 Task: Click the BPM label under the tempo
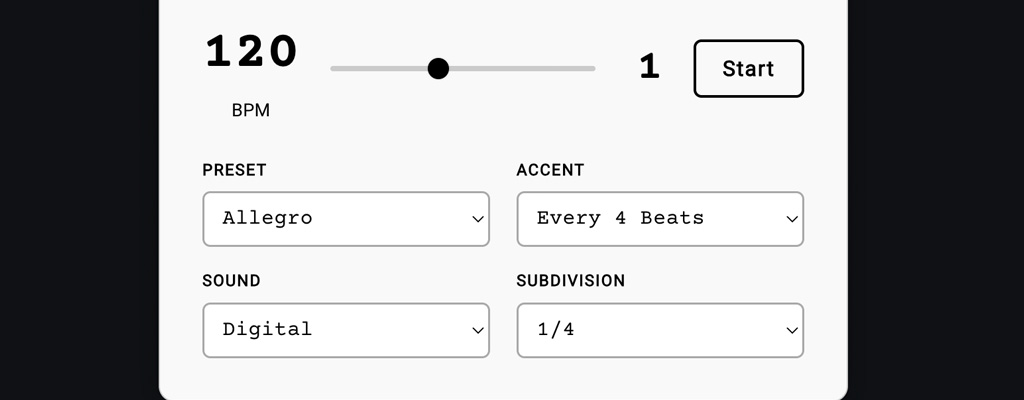click(x=251, y=110)
